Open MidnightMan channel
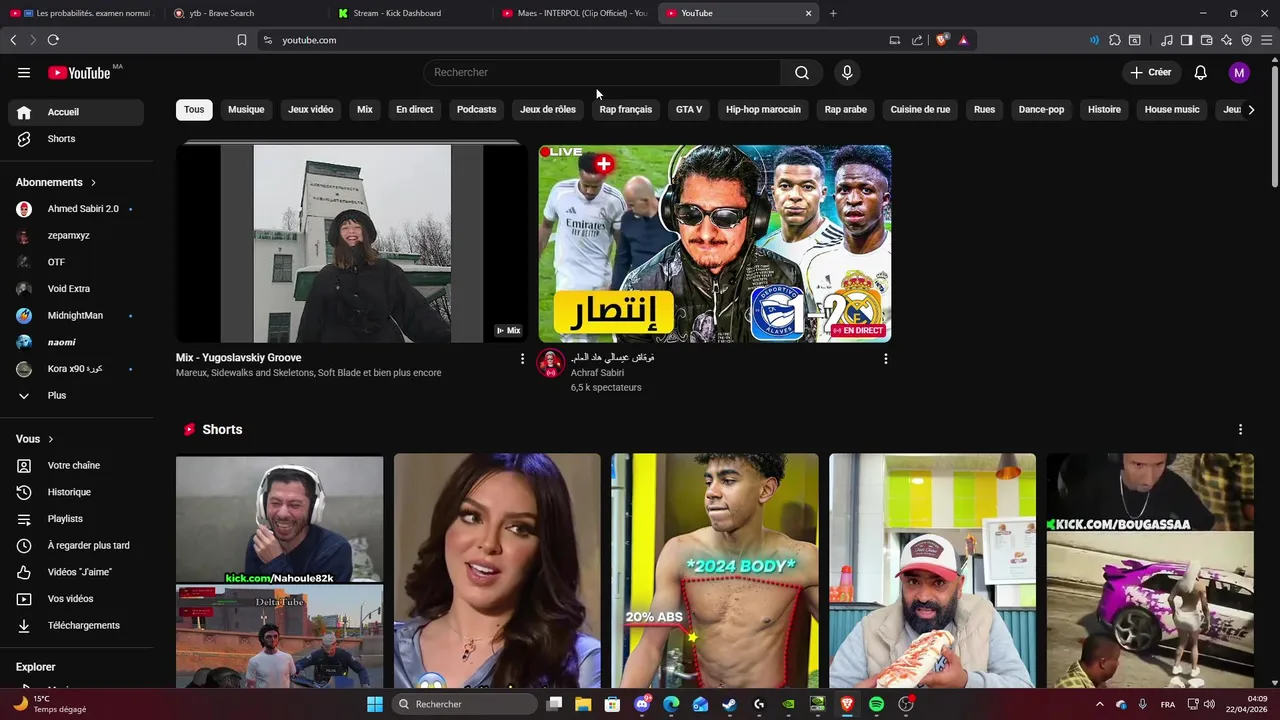Viewport: 1280px width, 720px height. [x=76, y=315]
